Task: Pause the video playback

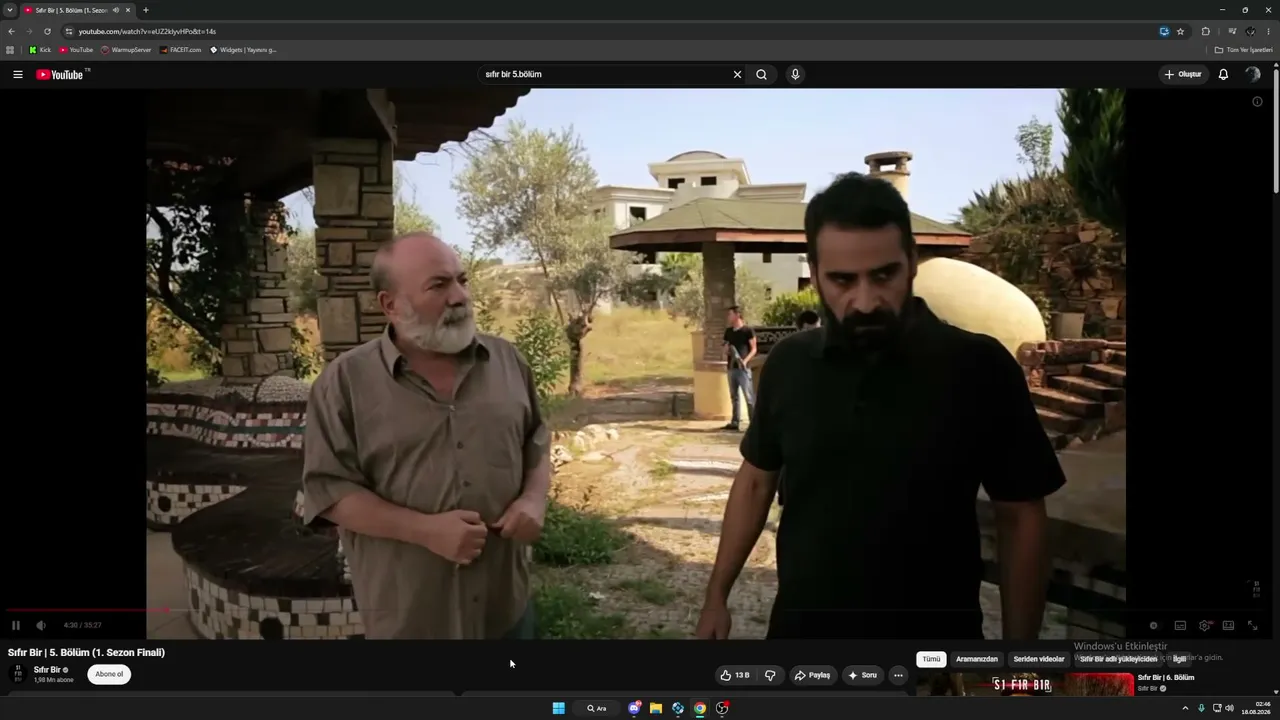Action: 16,625
